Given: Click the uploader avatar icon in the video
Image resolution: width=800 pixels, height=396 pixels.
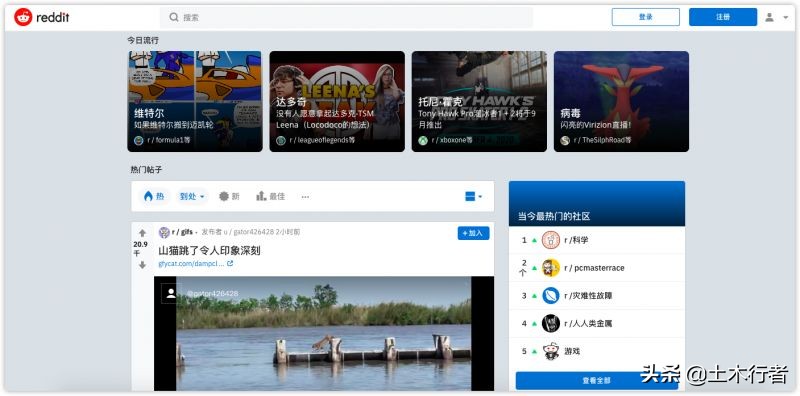Looking at the screenshot, I should click(171, 293).
